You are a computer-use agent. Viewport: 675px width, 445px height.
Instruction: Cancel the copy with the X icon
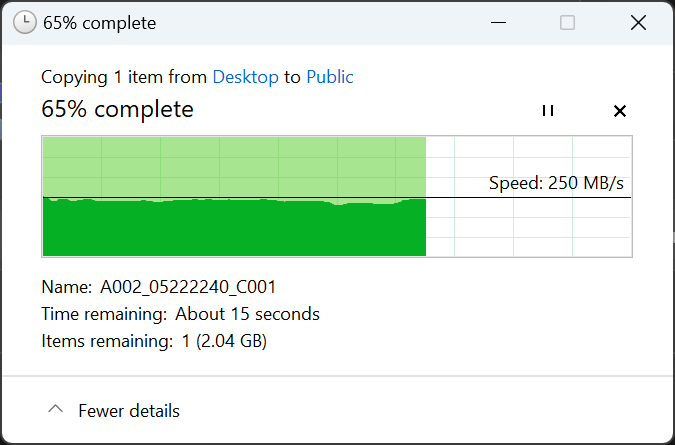click(x=619, y=111)
